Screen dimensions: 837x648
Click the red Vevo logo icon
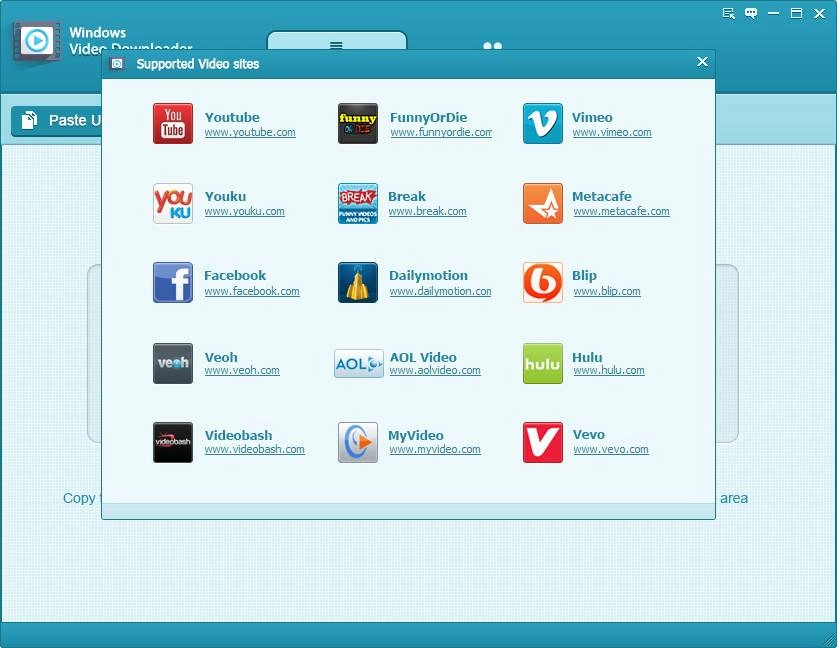543,442
